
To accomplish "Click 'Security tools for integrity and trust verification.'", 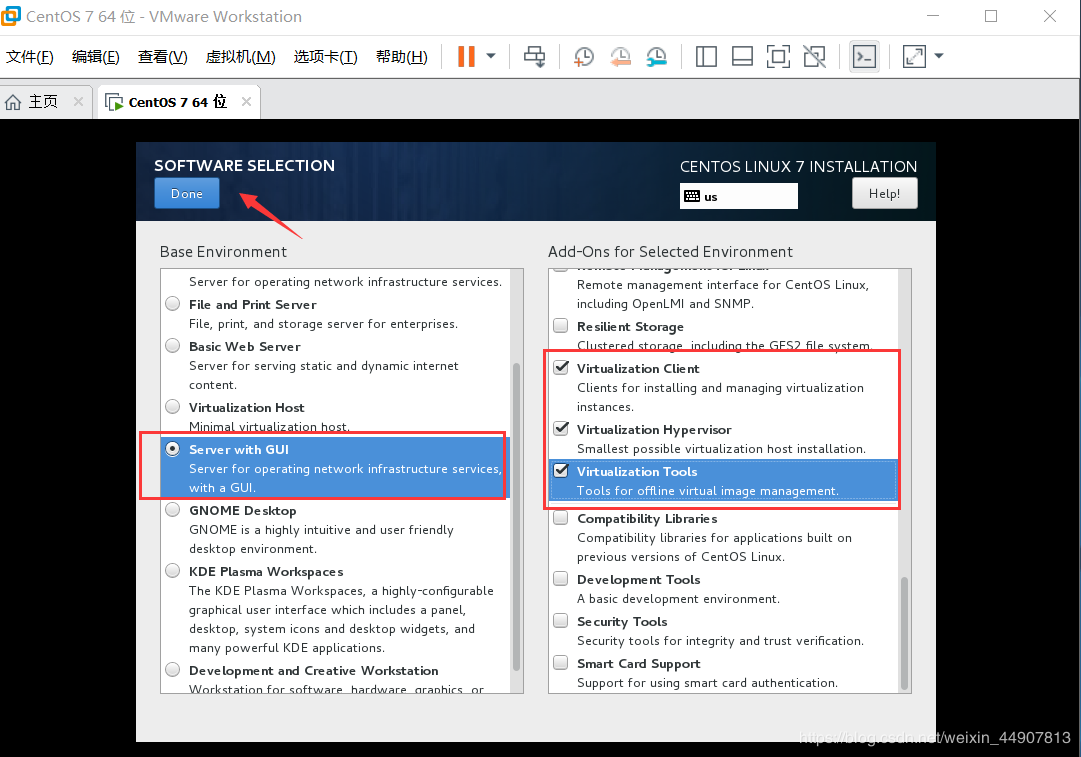I will click(720, 641).
